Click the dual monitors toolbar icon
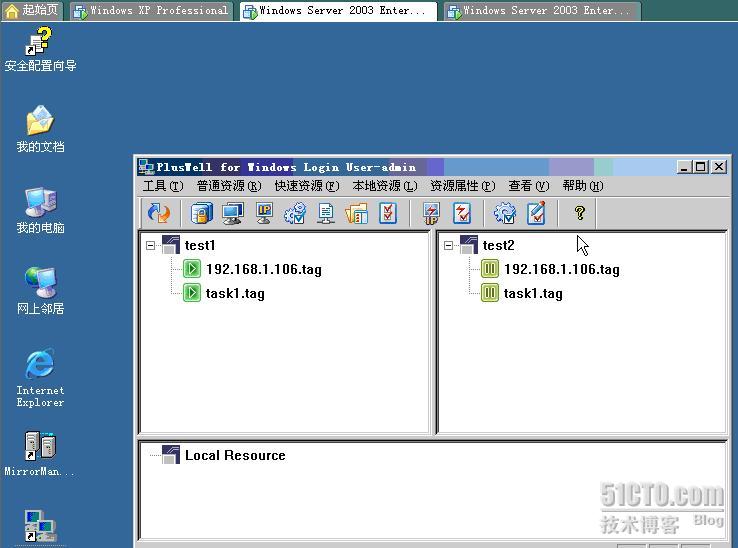Image resolution: width=738 pixels, height=548 pixels. (x=233, y=214)
